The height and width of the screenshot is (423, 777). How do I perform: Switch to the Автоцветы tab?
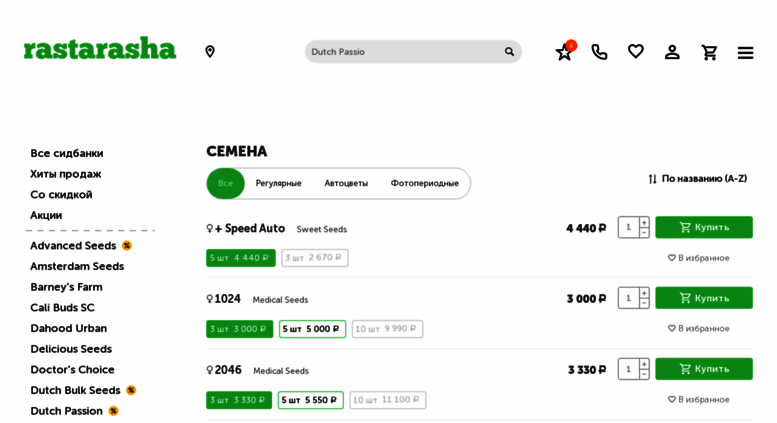(x=346, y=183)
